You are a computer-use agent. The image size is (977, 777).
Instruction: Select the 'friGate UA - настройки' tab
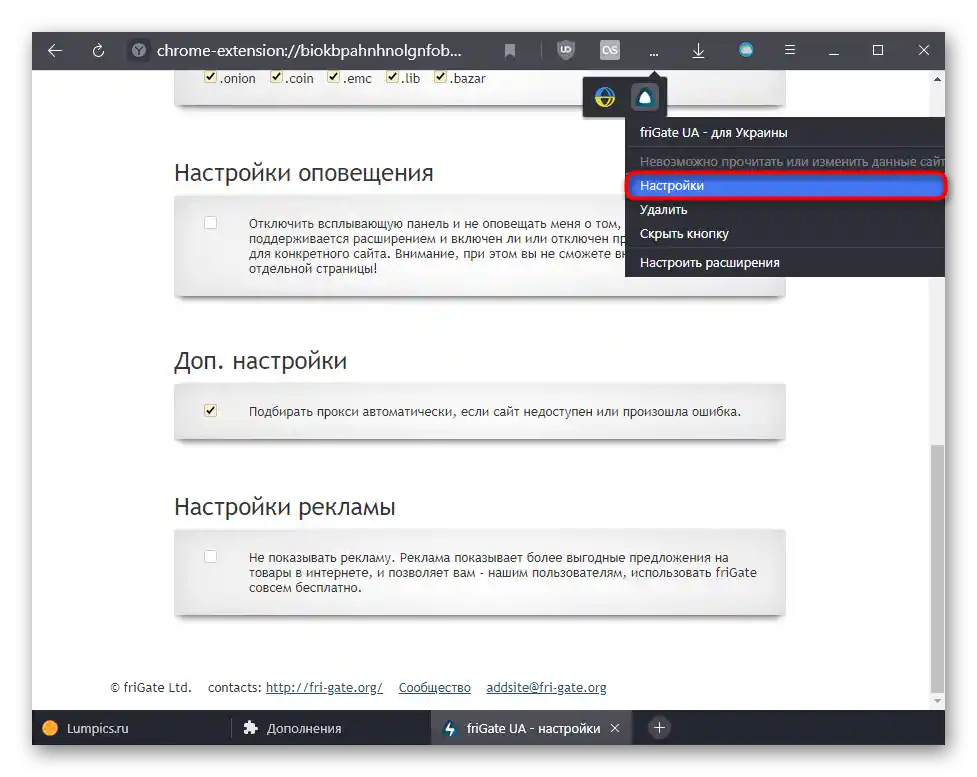click(531, 728)
